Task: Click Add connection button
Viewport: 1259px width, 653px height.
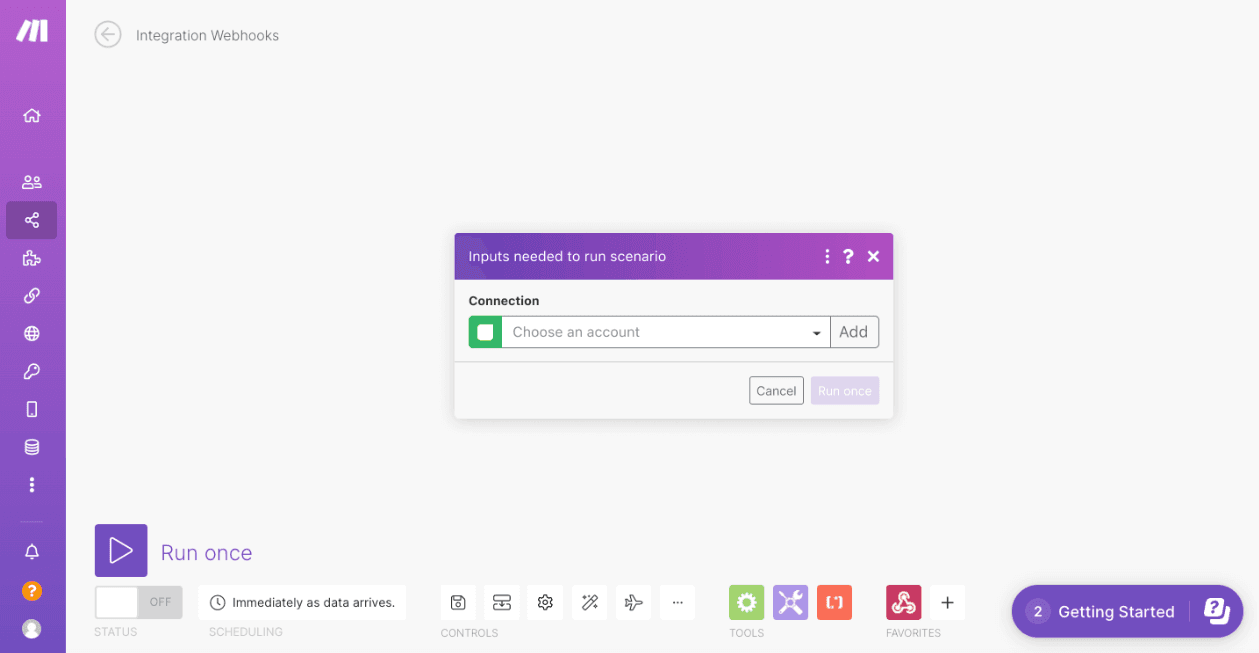Action: tap(853, 332)
